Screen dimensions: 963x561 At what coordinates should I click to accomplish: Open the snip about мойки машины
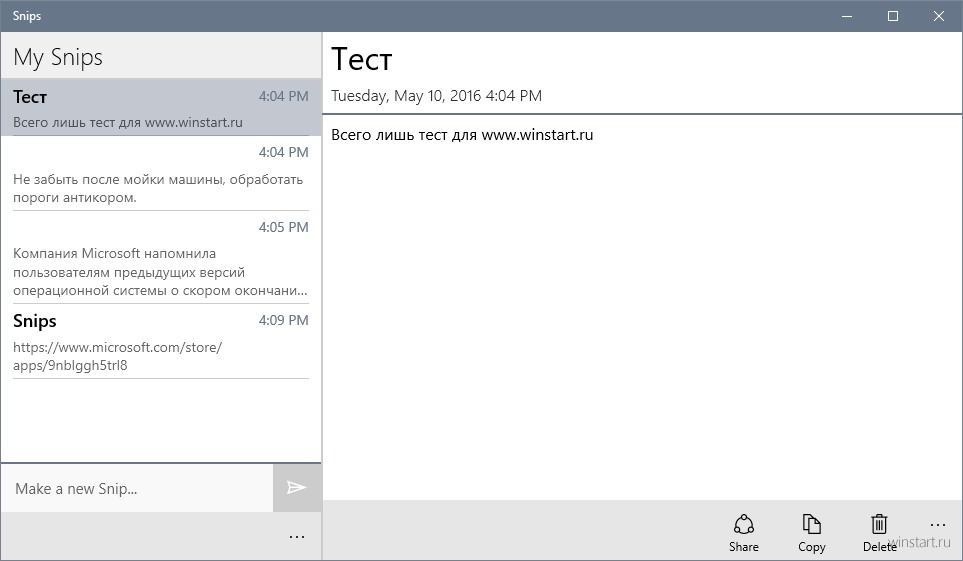(x=161, y=173)
